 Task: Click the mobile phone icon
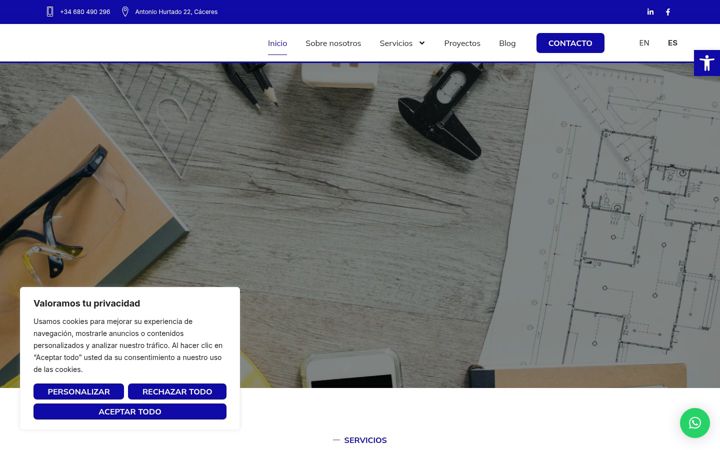pyautogui.click(x=50, y=12)
